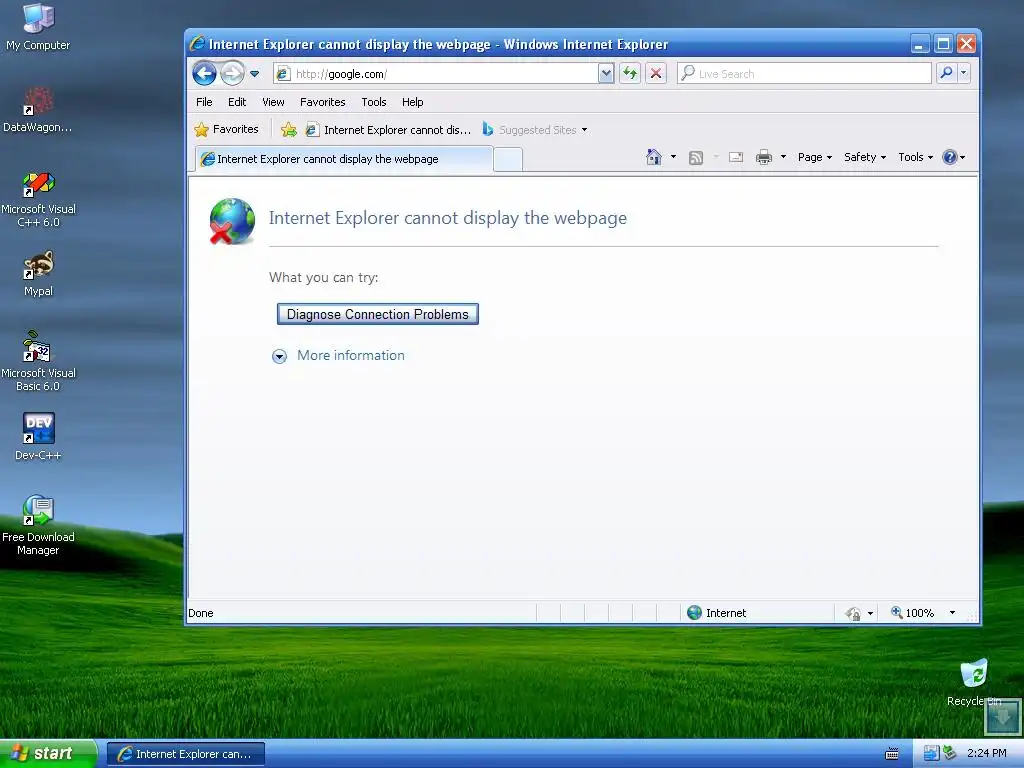Expand the address bar history dropdown
1024x768 pixels.
pyautogui.click(x=606, y=74)
